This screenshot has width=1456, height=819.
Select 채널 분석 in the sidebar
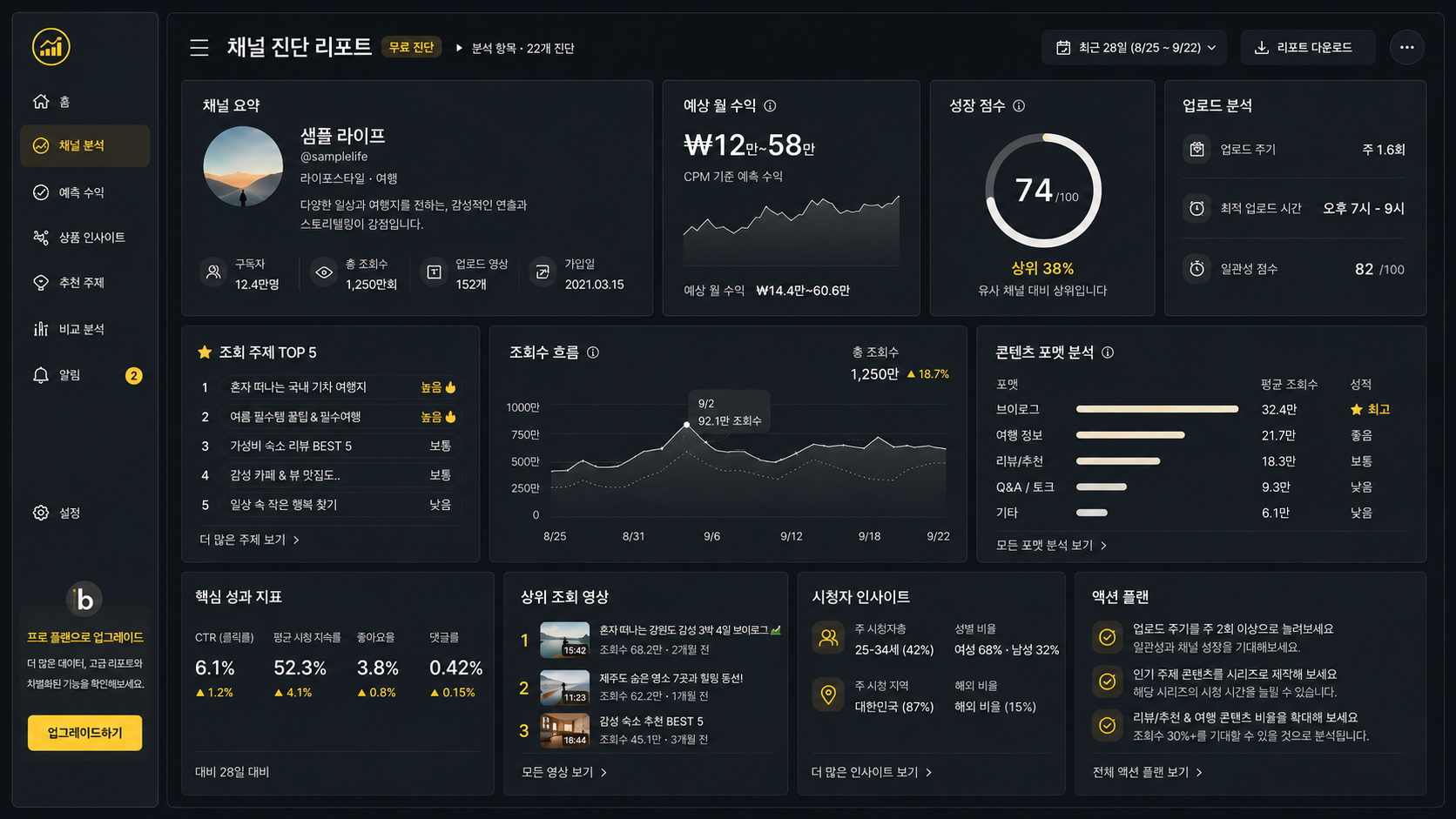point(84,145)
